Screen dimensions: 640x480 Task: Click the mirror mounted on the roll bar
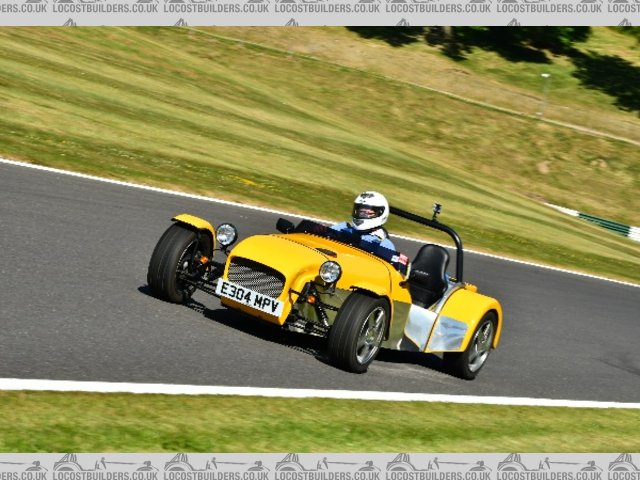(x=436, y=211)
